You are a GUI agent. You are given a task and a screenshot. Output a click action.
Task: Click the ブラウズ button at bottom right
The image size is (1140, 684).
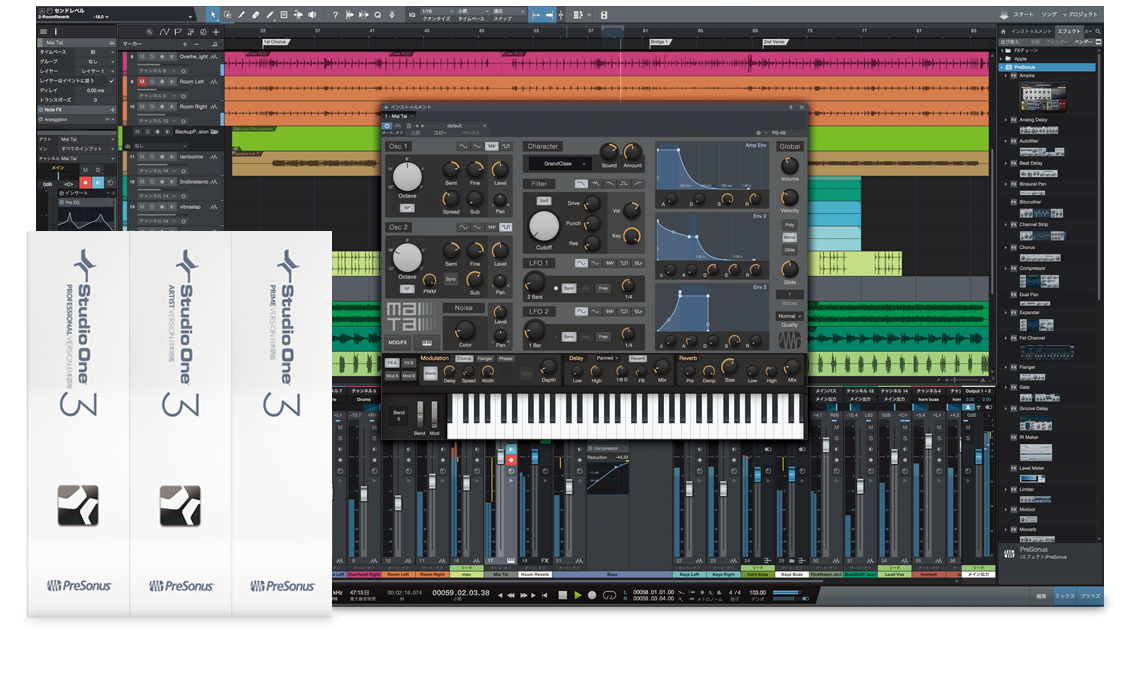(x=1090, y=596)
